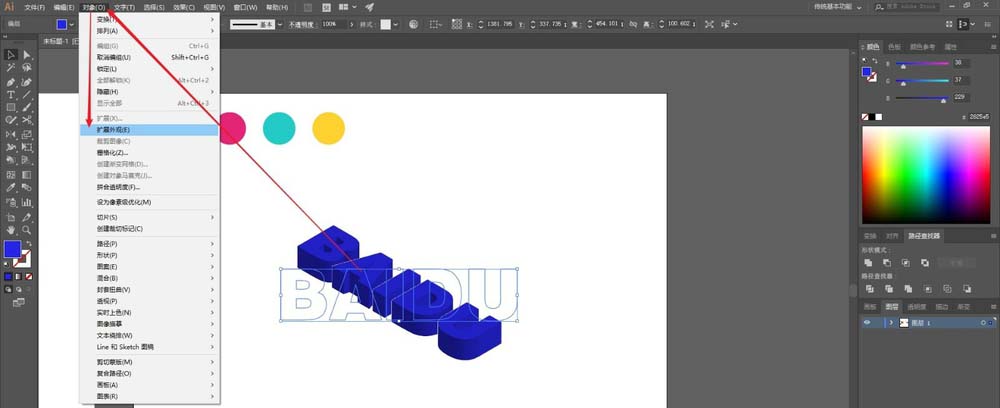The width and height of the screenshot is (1000, 408).
Task: Select the Zoom magnifier tool
Action: click(x=27, y=230)
